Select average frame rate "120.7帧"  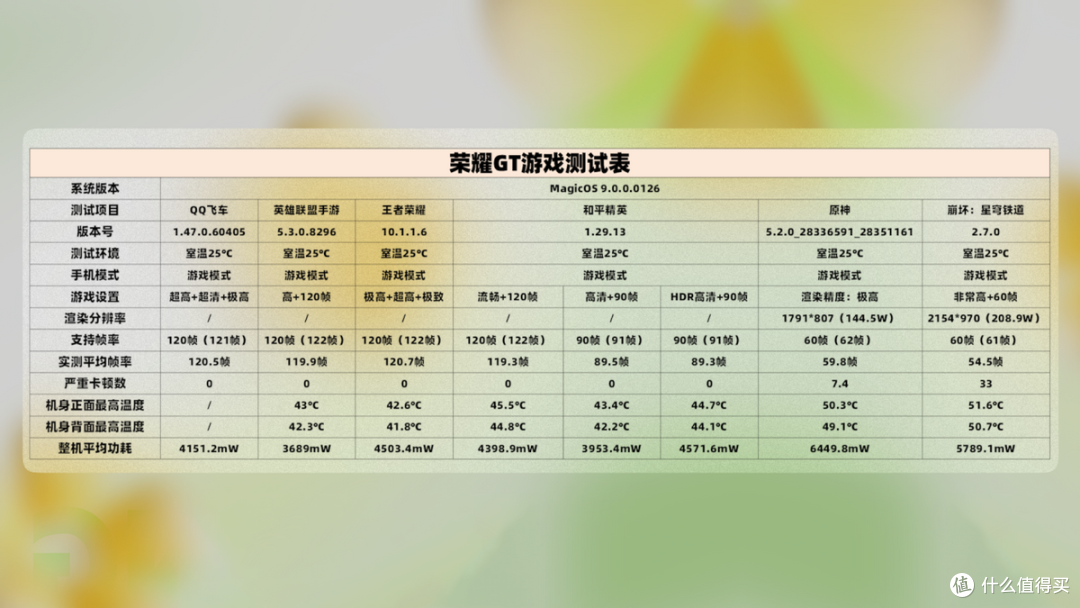click(404, 361)
